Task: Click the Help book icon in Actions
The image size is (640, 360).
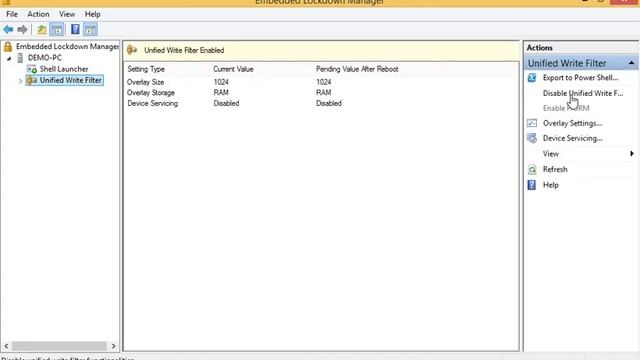Action: coord(532,185)
